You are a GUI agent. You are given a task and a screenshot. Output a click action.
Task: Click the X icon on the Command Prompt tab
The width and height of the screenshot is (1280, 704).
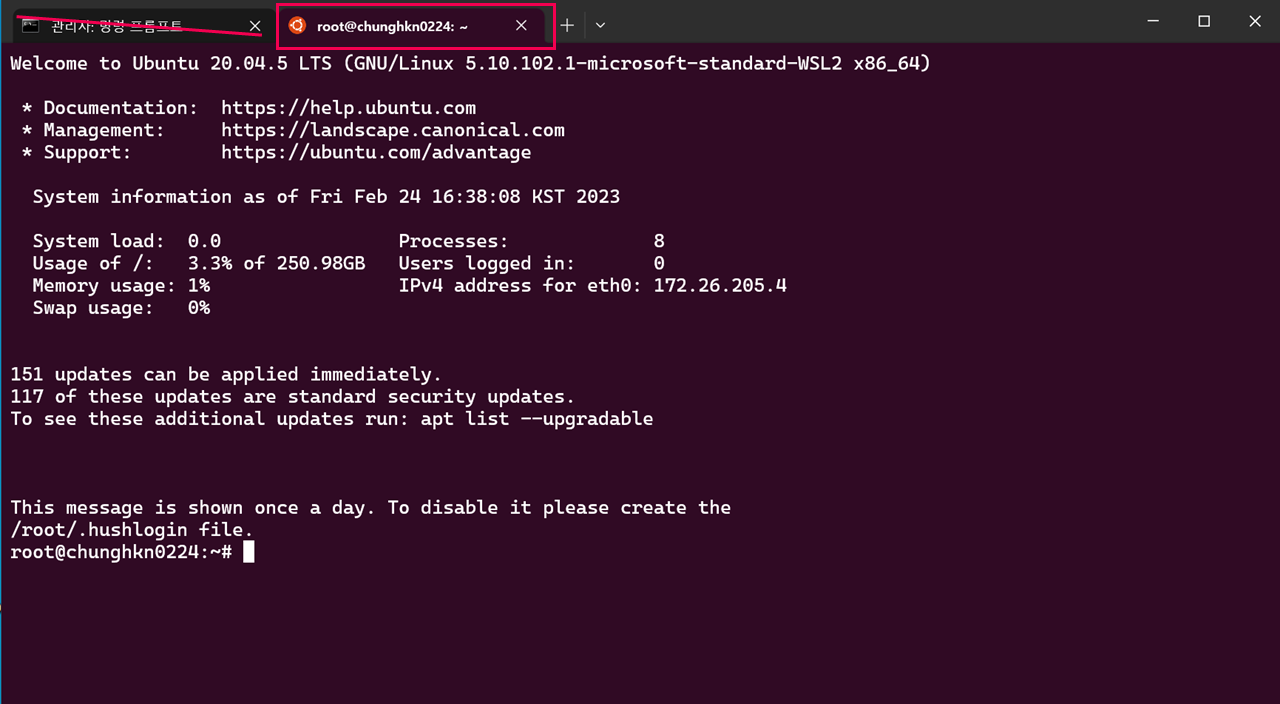(x=253, y=26)
